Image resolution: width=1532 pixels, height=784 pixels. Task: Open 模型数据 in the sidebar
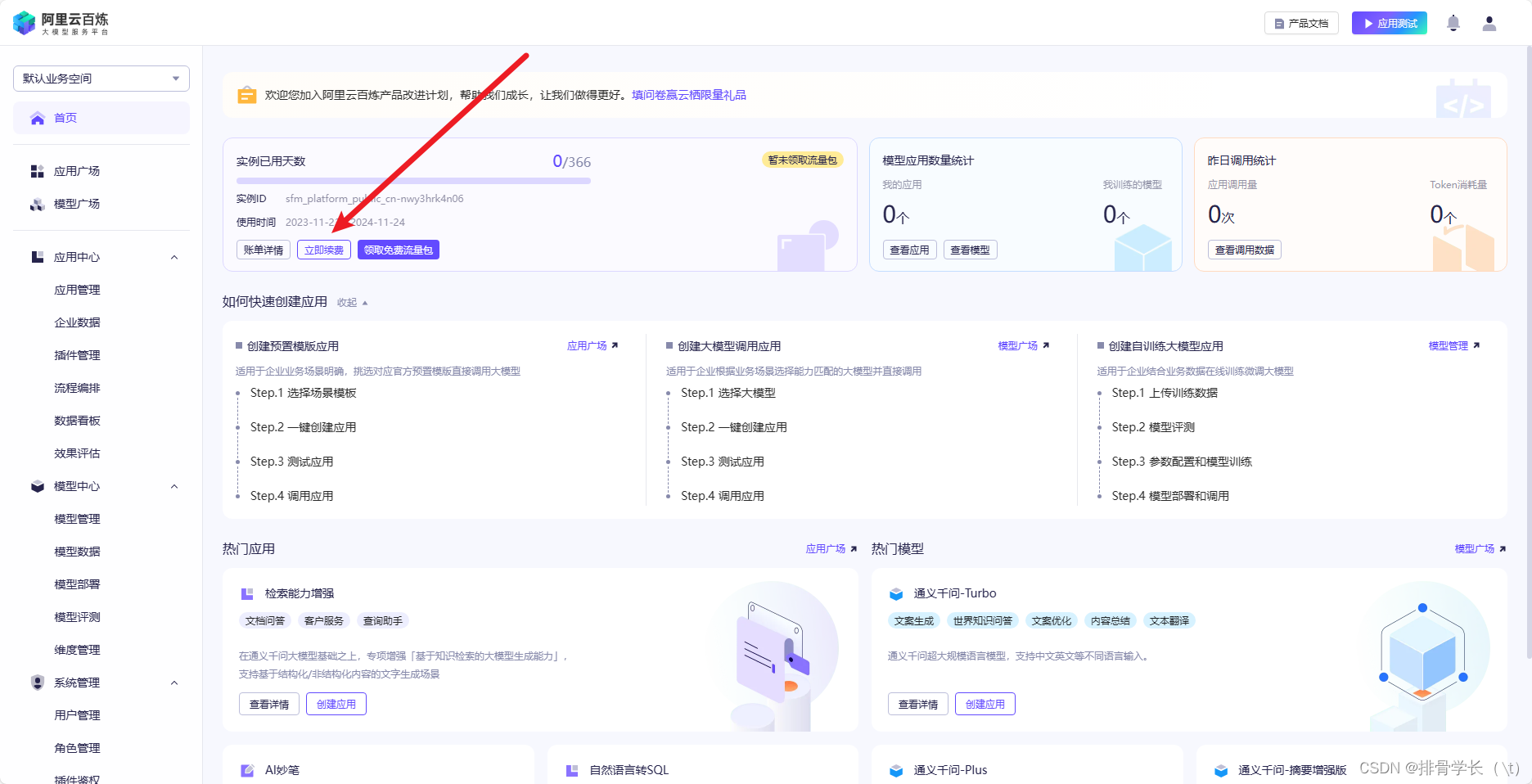(x=77, y=552)
